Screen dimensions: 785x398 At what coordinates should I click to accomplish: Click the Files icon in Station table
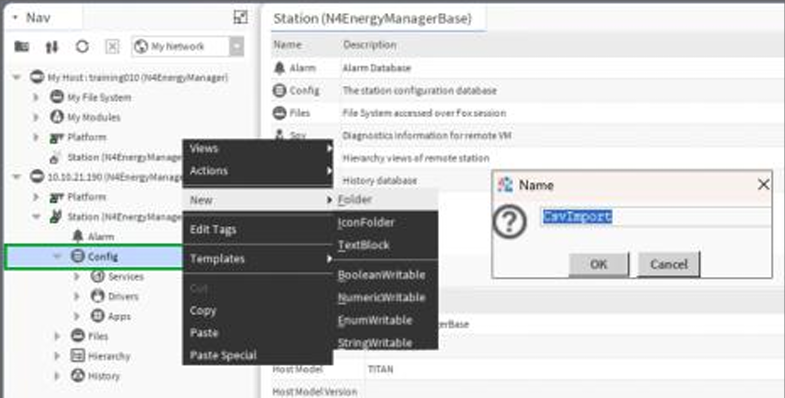coord(279,113)
